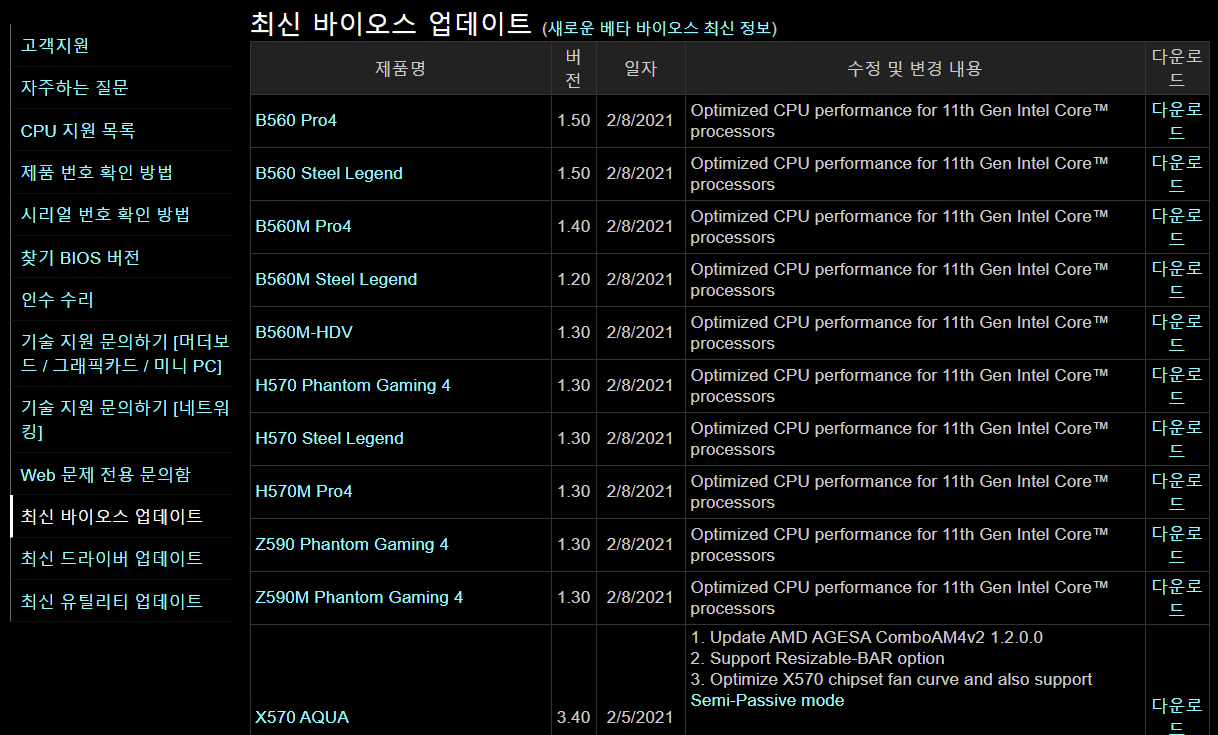Open B560 Pro4 product link
This screenshot has width=1218, height=735.
pyautogui.click(x=296, y=120)
